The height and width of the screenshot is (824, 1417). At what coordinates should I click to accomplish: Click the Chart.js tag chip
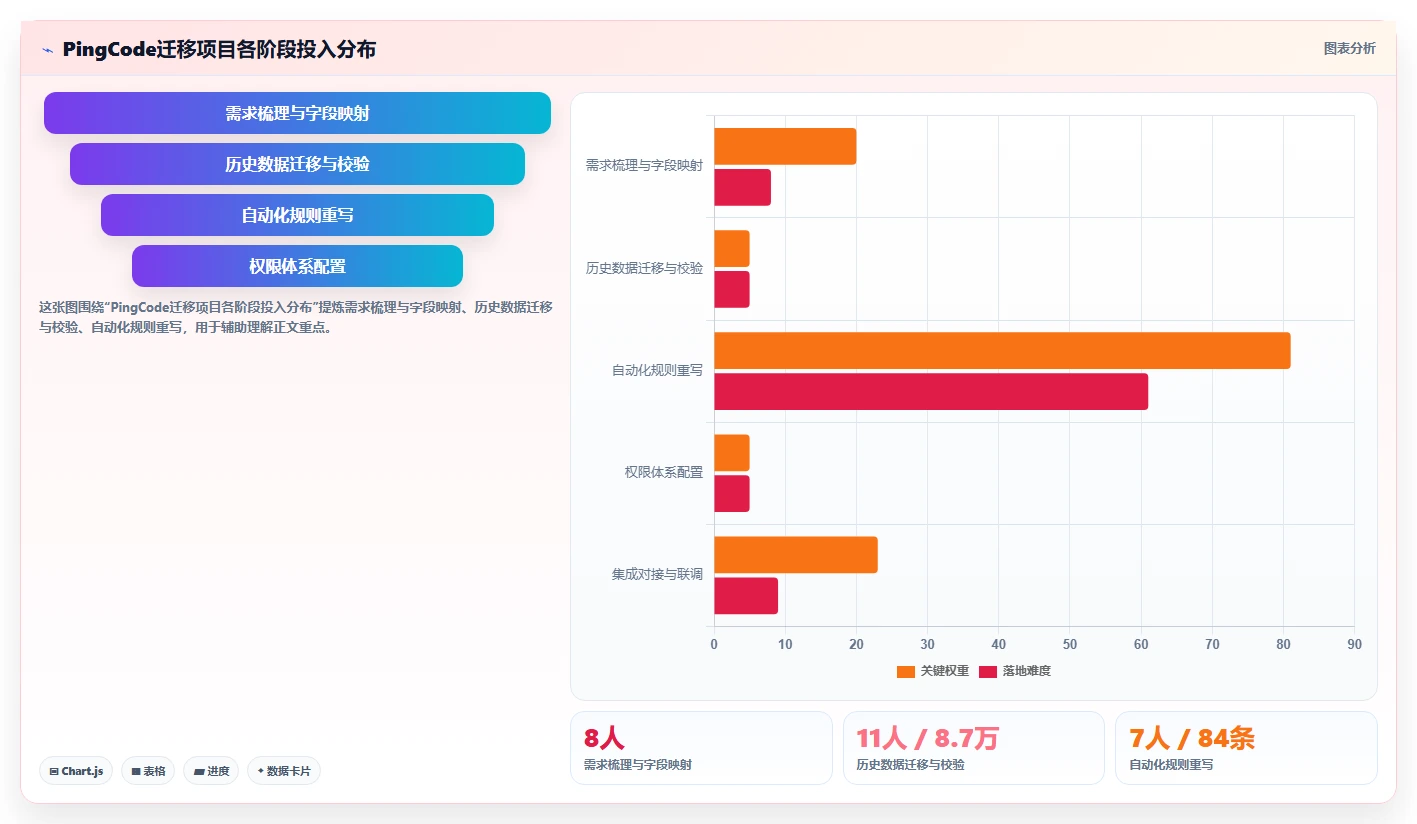coord(77,771)
